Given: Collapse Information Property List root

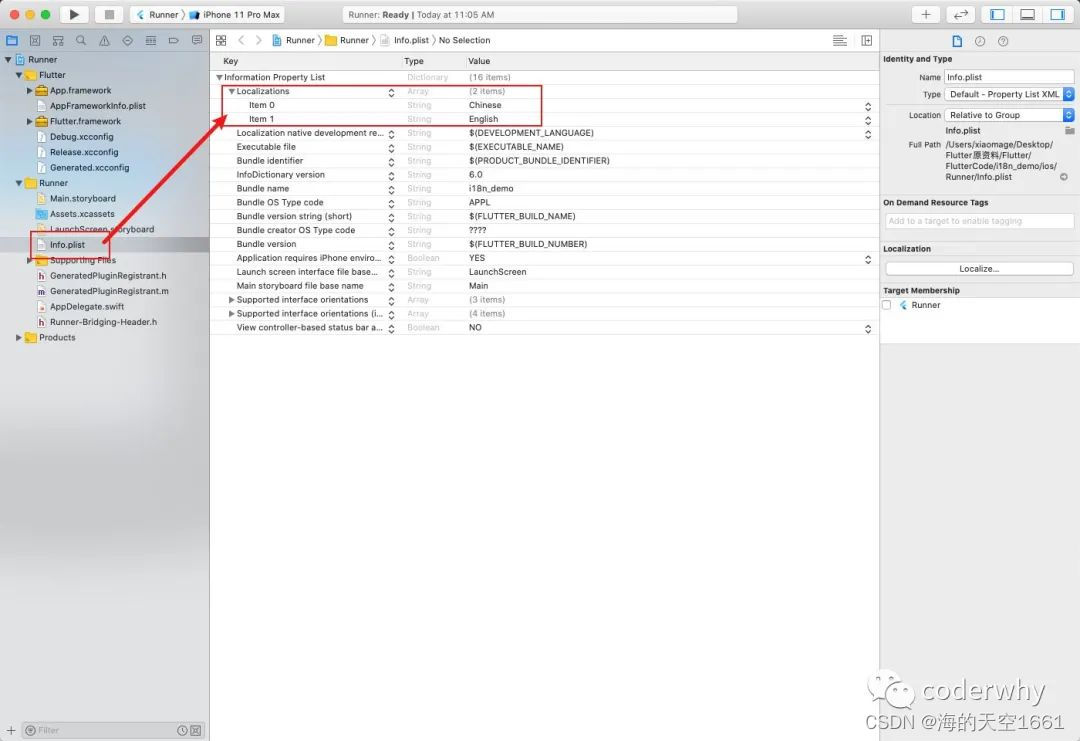Looking at the screenshot, I should [219, 77].
